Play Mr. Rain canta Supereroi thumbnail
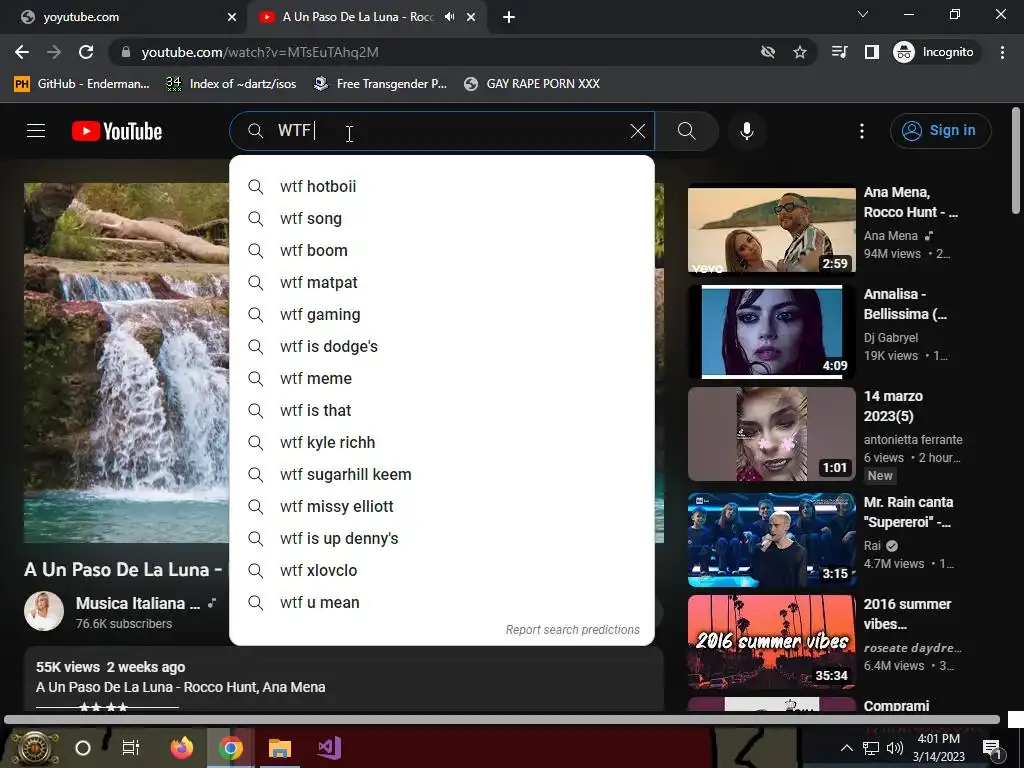 click(x=771, y=540)
